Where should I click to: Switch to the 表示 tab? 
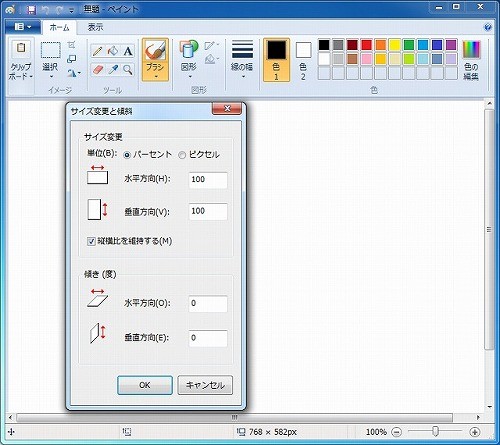[95, 27]
